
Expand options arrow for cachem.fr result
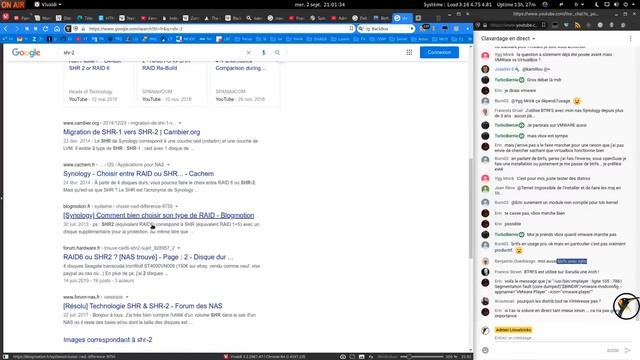168,164
